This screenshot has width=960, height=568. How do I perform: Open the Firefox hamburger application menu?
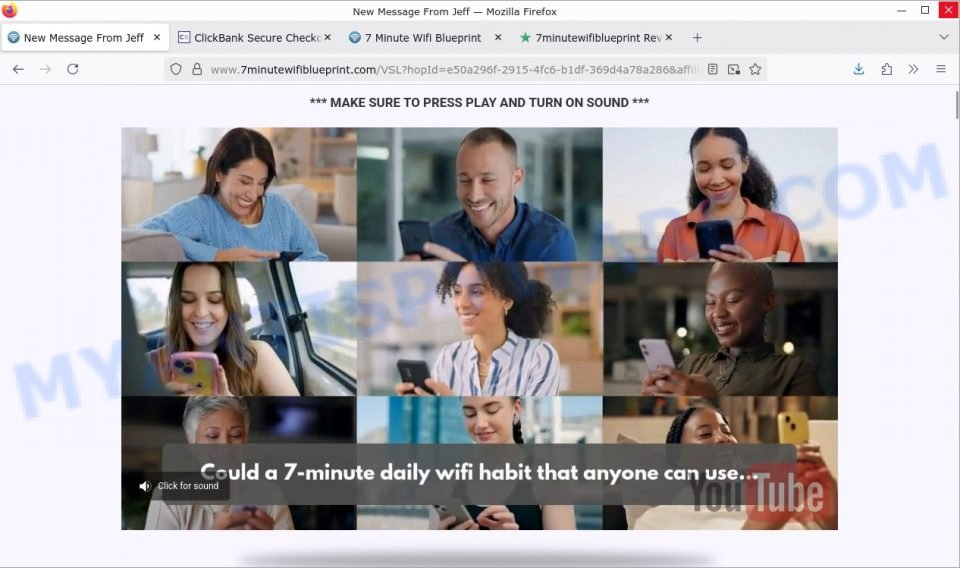pyautogui.click(x=941, y=69)
